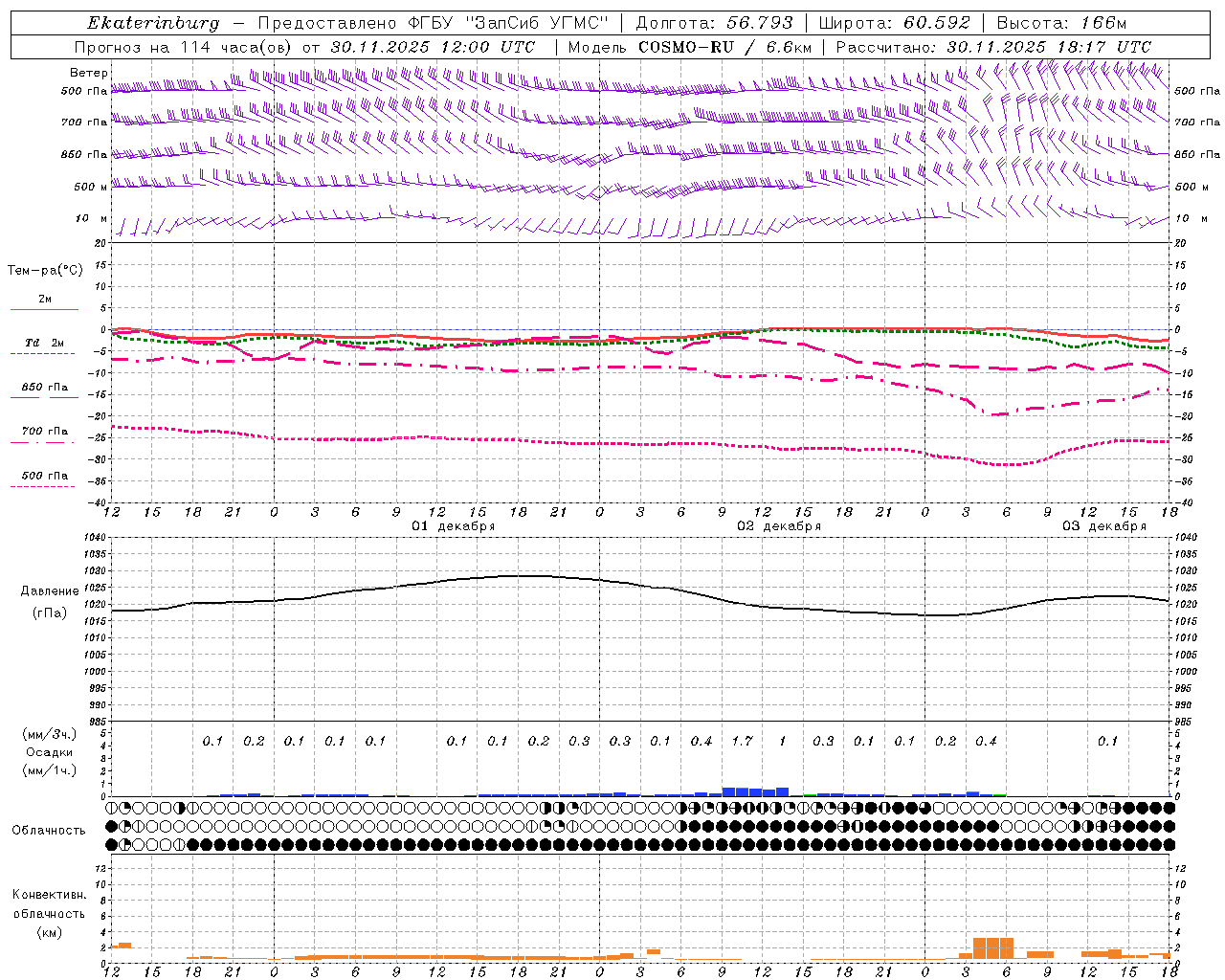This screenshot has height=980, width=1225.
Task: Click the 985 value on right pressure axis
Action: coord(1185,722)
